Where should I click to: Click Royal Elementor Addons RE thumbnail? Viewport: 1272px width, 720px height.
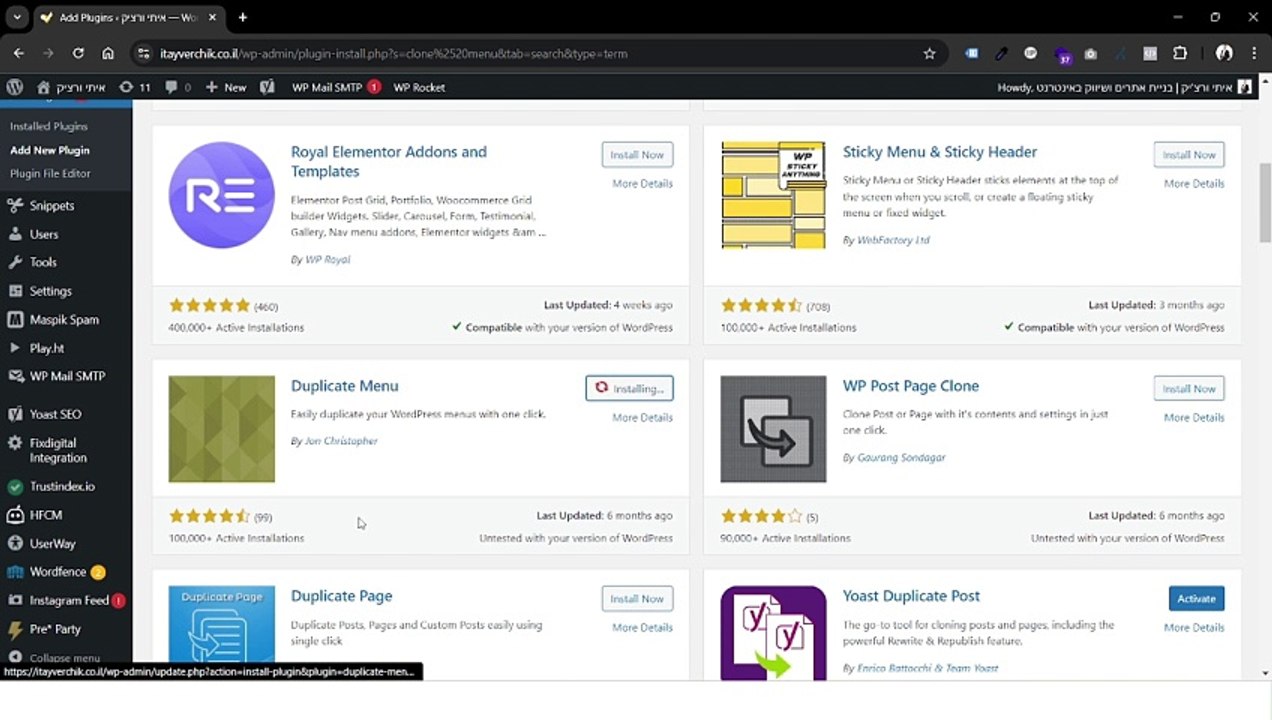pyautogui.click(x=221, y=195)
